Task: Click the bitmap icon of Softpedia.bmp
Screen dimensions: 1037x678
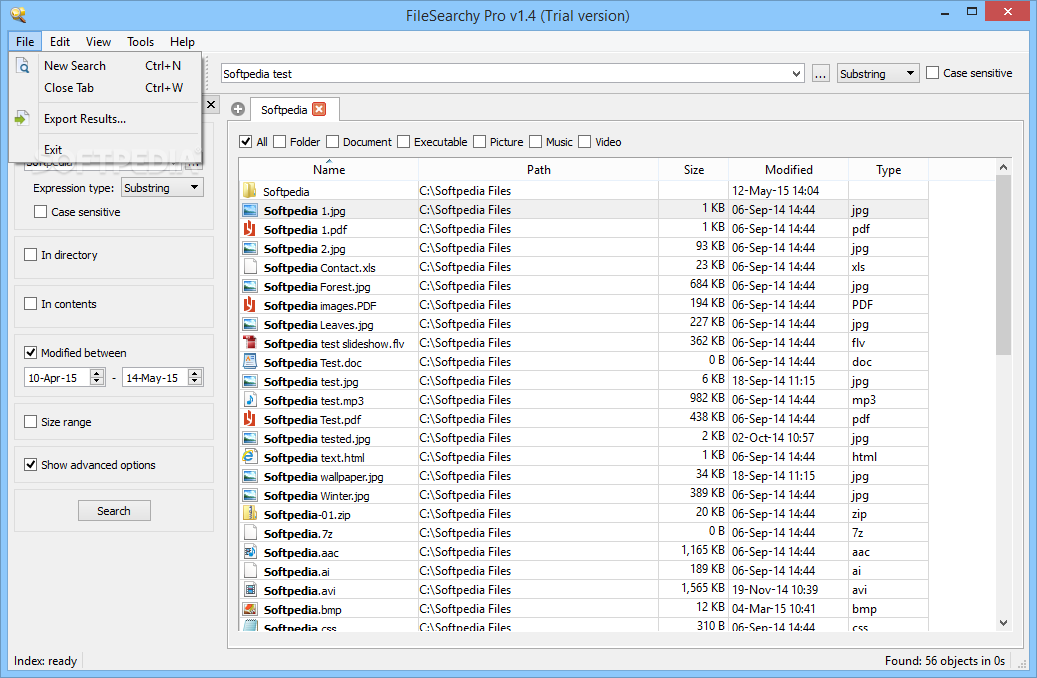Action: [x=249, y=609]
